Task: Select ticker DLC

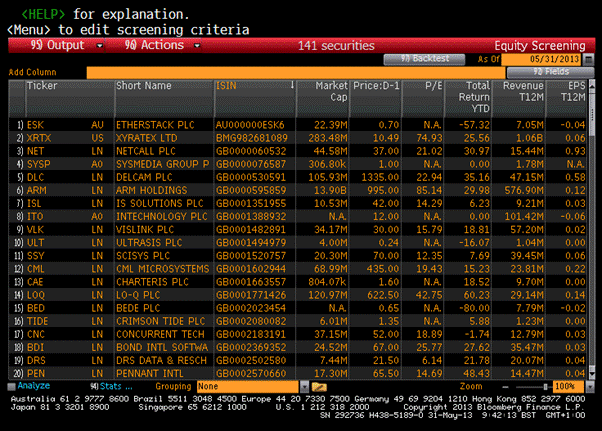Action: (x=35, y=177)
